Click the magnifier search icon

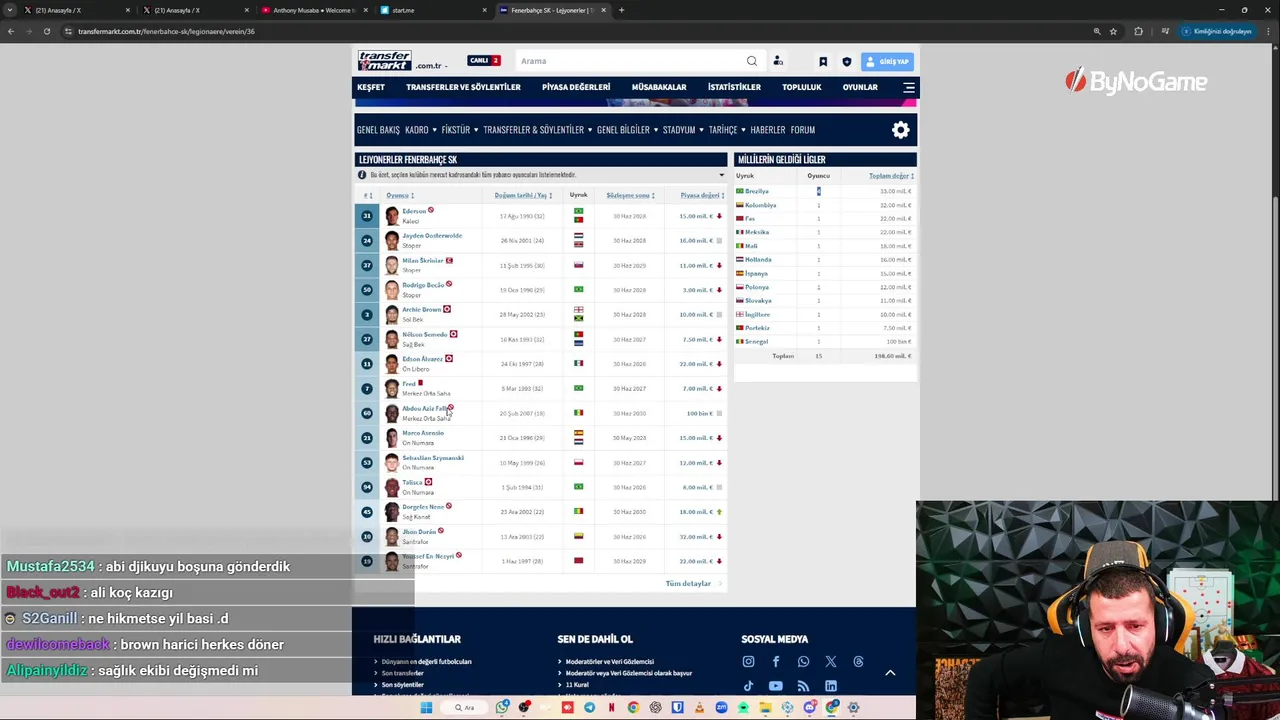[752, 61]
